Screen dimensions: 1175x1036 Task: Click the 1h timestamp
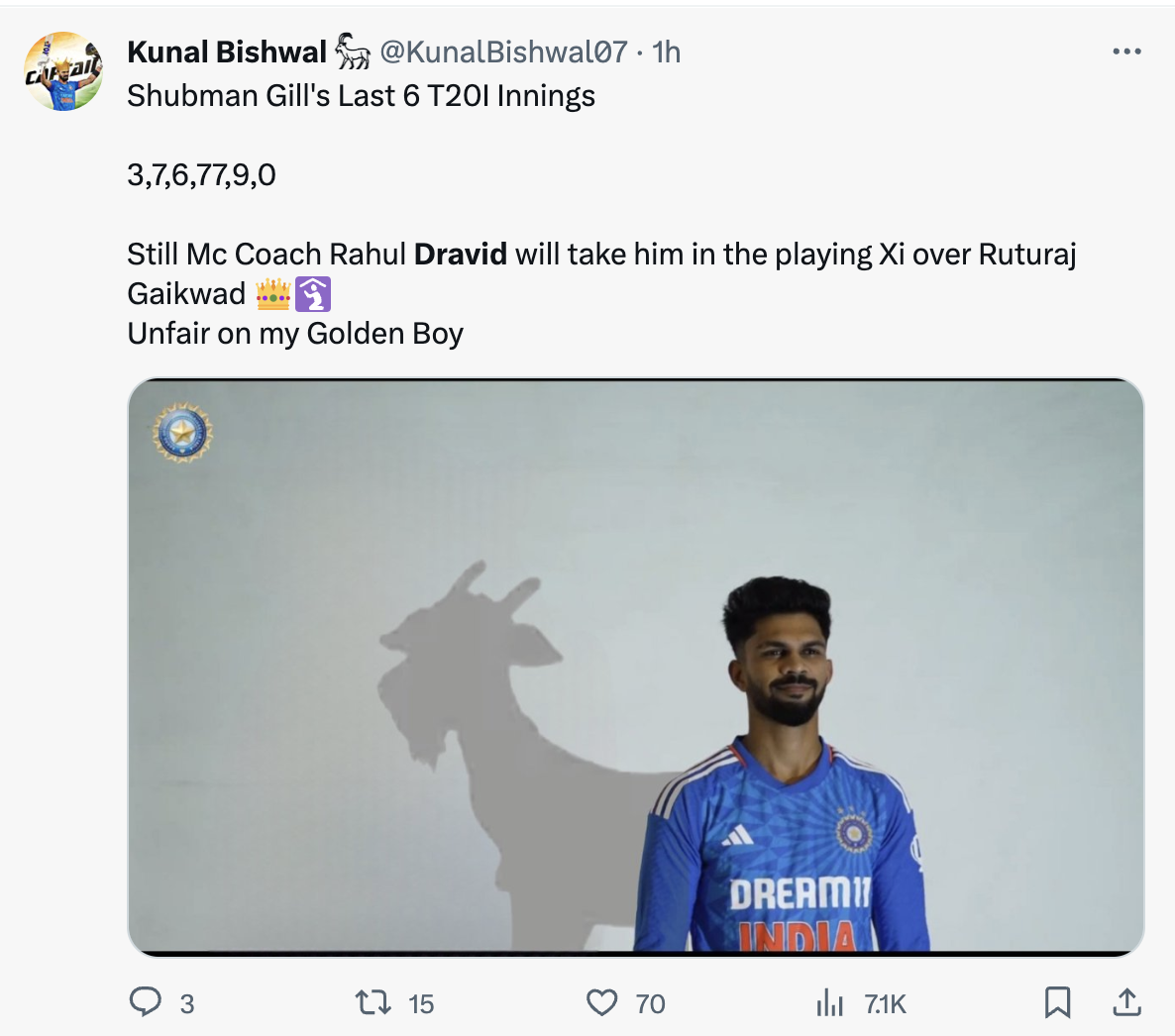(667, 52)
